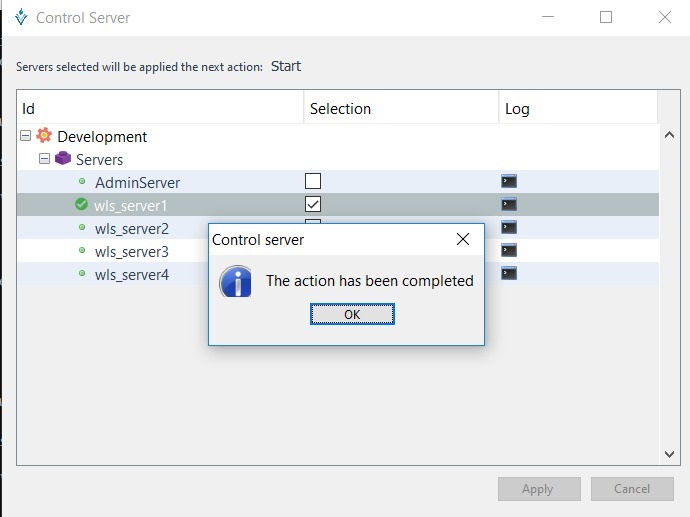Collapse the Servers tree node

44,159
